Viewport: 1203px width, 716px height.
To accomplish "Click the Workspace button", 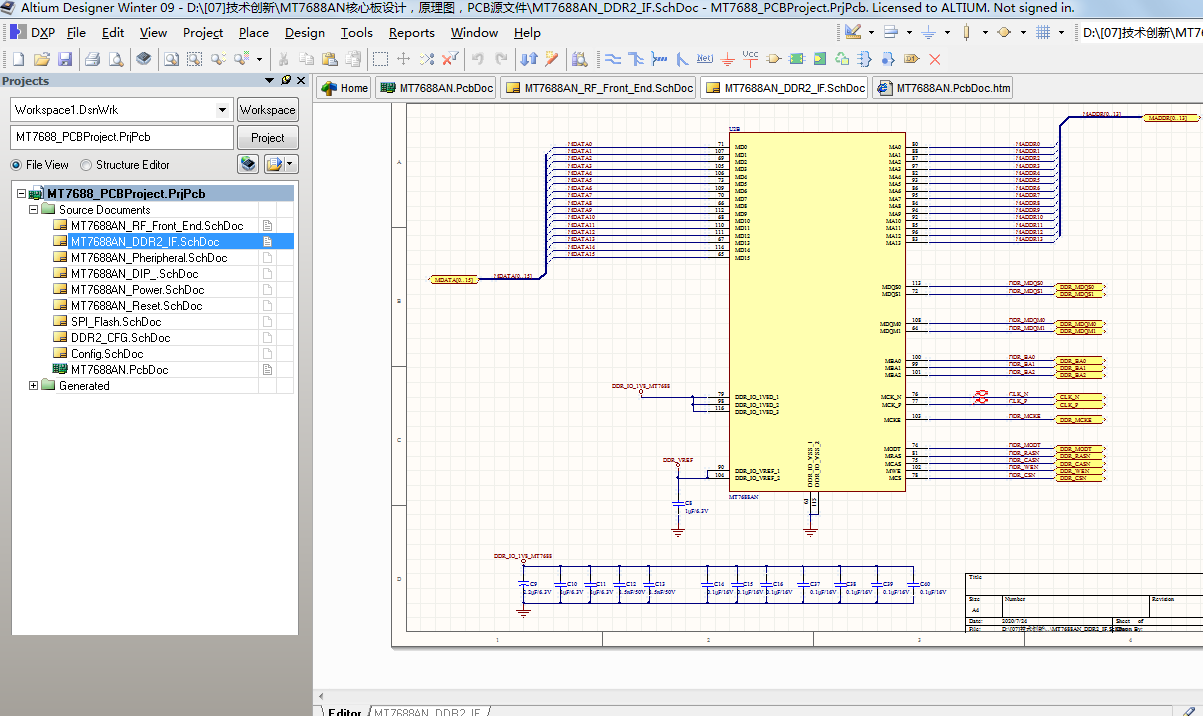I will [x=267, y=110].
